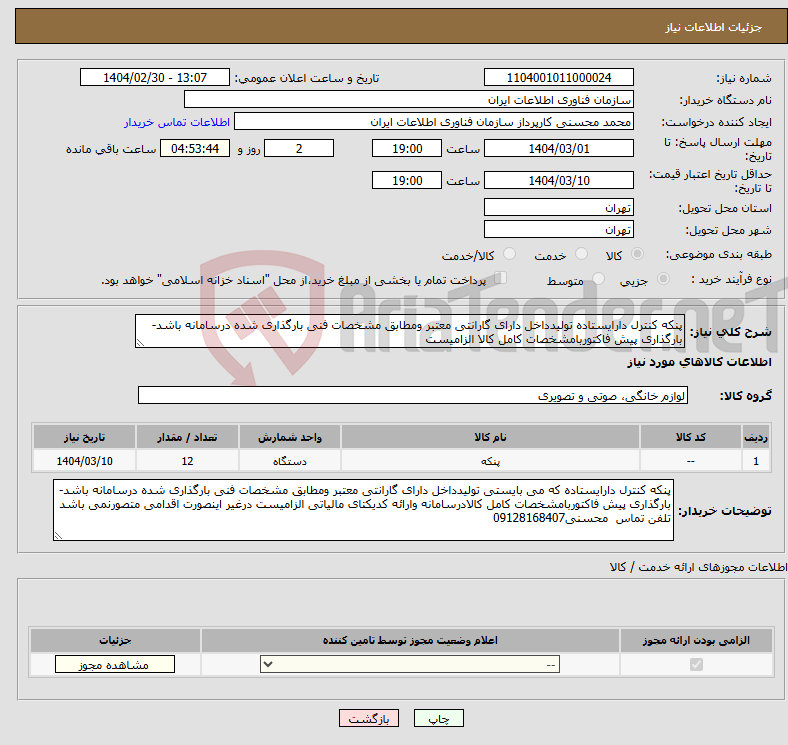The width and height of the screenshot is (788, 745).
Task: Click the نام کالا column header
Action: [490, 438]
